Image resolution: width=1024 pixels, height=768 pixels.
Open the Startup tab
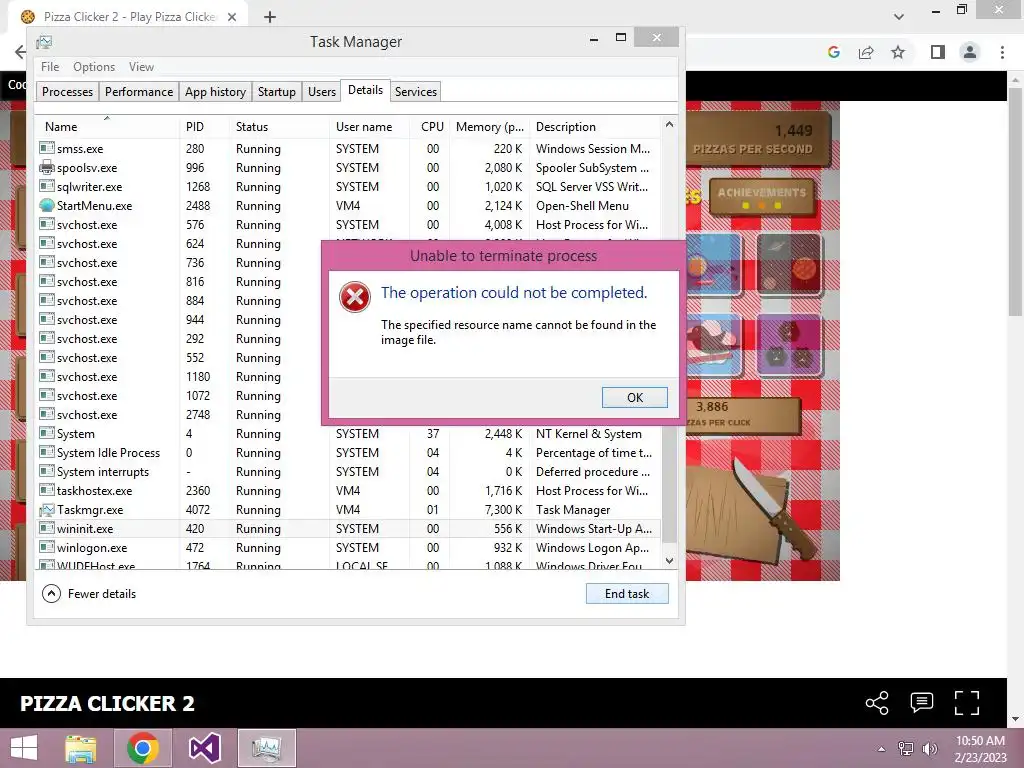tap(276, 91)
